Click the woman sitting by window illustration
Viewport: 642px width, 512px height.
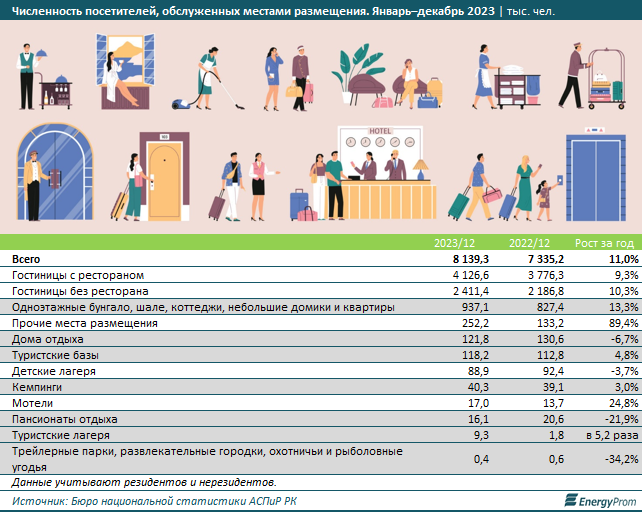125,72
